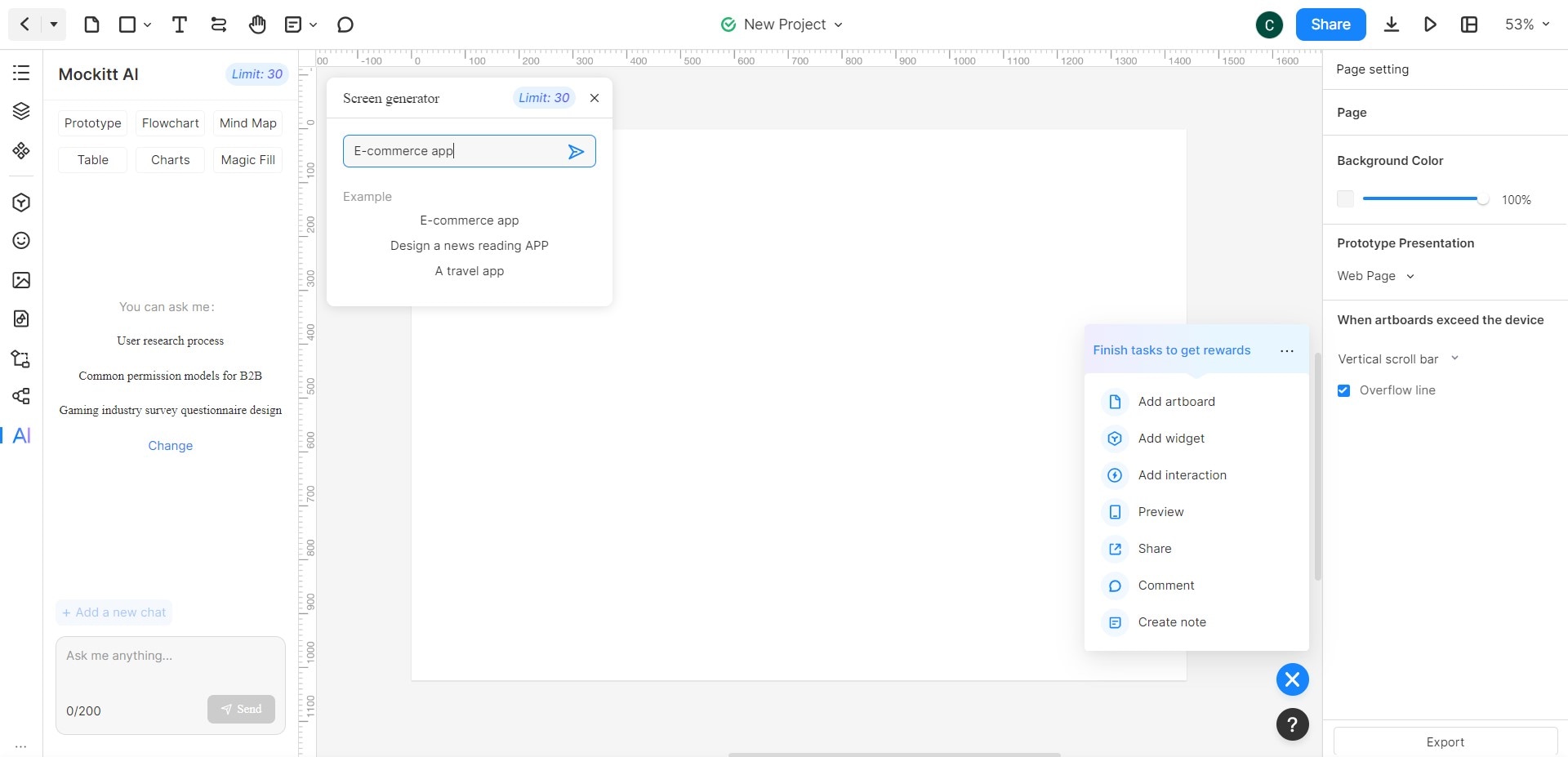Close the Screen generator popup
This screenshot has width=1568, height=757.
click(x=595, y=98)
